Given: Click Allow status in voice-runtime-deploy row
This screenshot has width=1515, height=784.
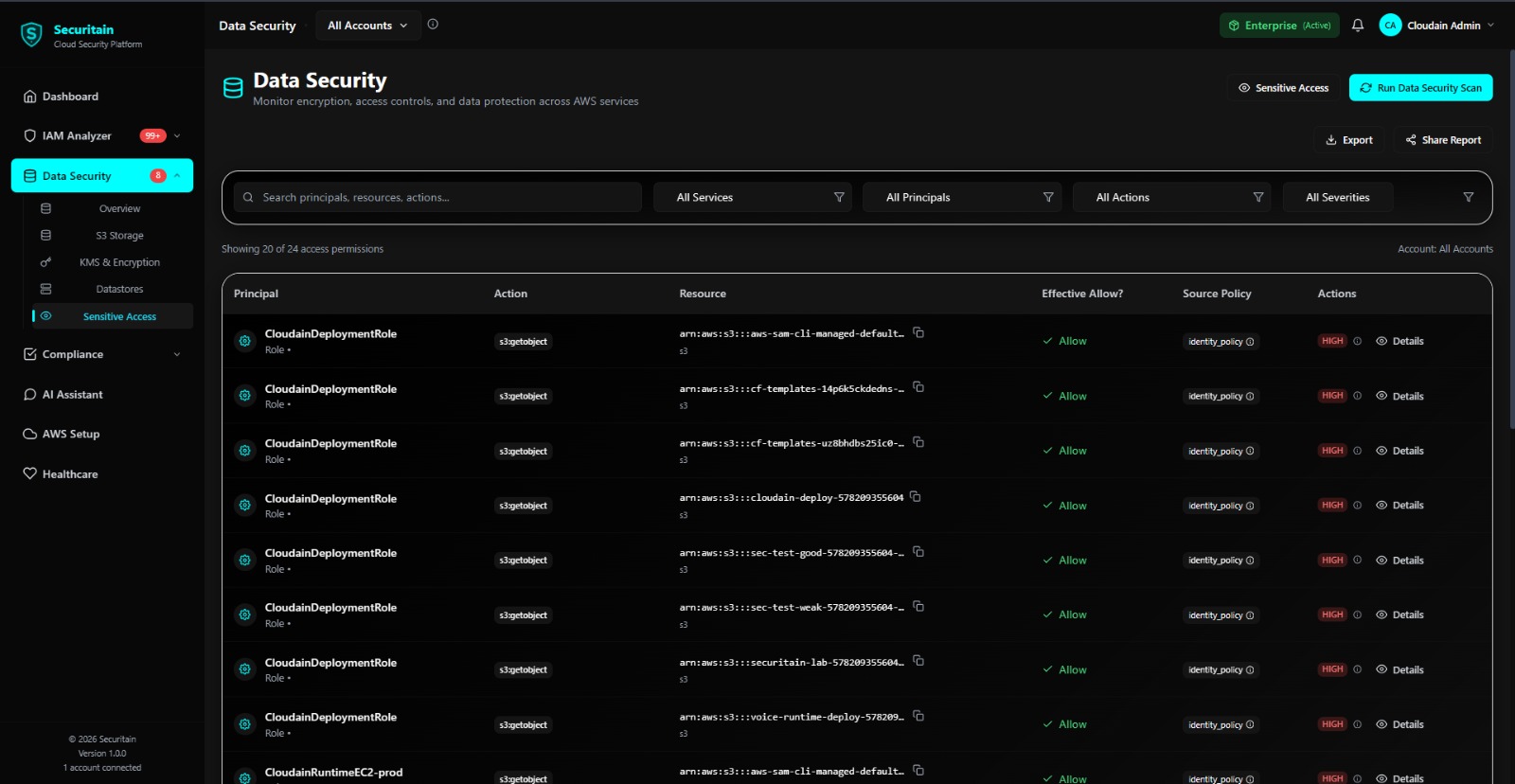Looking at the screenshot, I should pyautogui.click(x=1064, y=724).
